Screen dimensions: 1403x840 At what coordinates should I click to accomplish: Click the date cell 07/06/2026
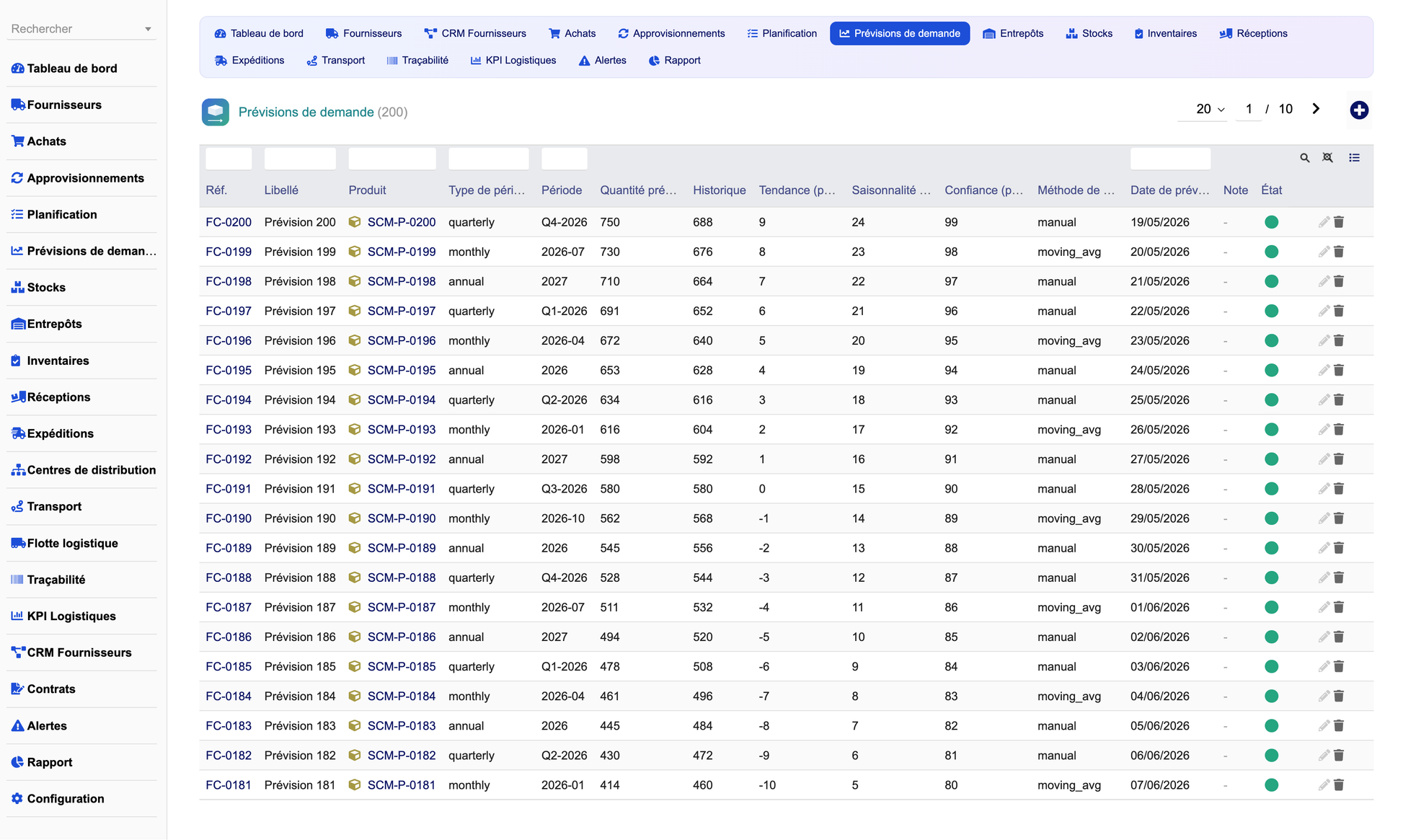pos(1159,785)
